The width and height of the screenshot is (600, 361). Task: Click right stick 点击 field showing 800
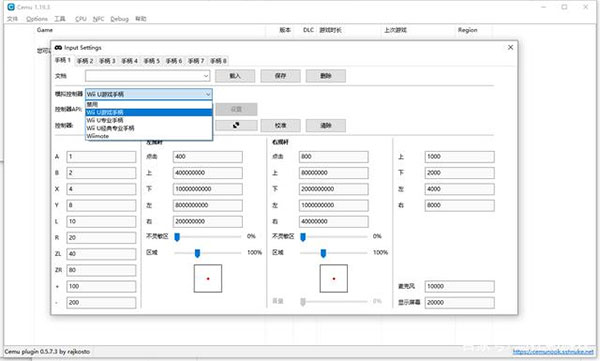333,157
